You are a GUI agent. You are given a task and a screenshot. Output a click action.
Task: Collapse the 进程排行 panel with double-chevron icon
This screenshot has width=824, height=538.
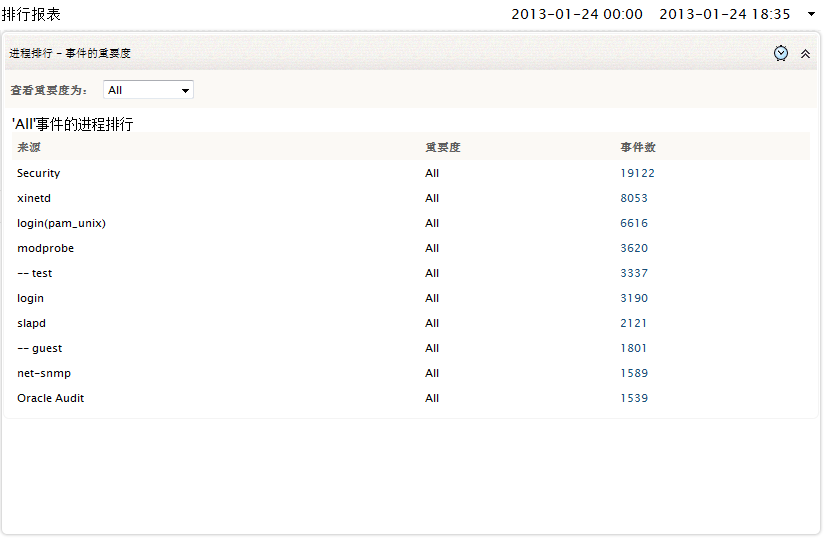805,54
